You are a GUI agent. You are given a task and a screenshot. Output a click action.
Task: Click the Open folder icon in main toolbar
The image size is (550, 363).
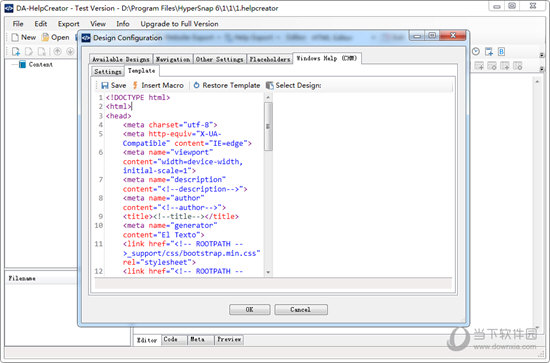(x=45, y=37)
